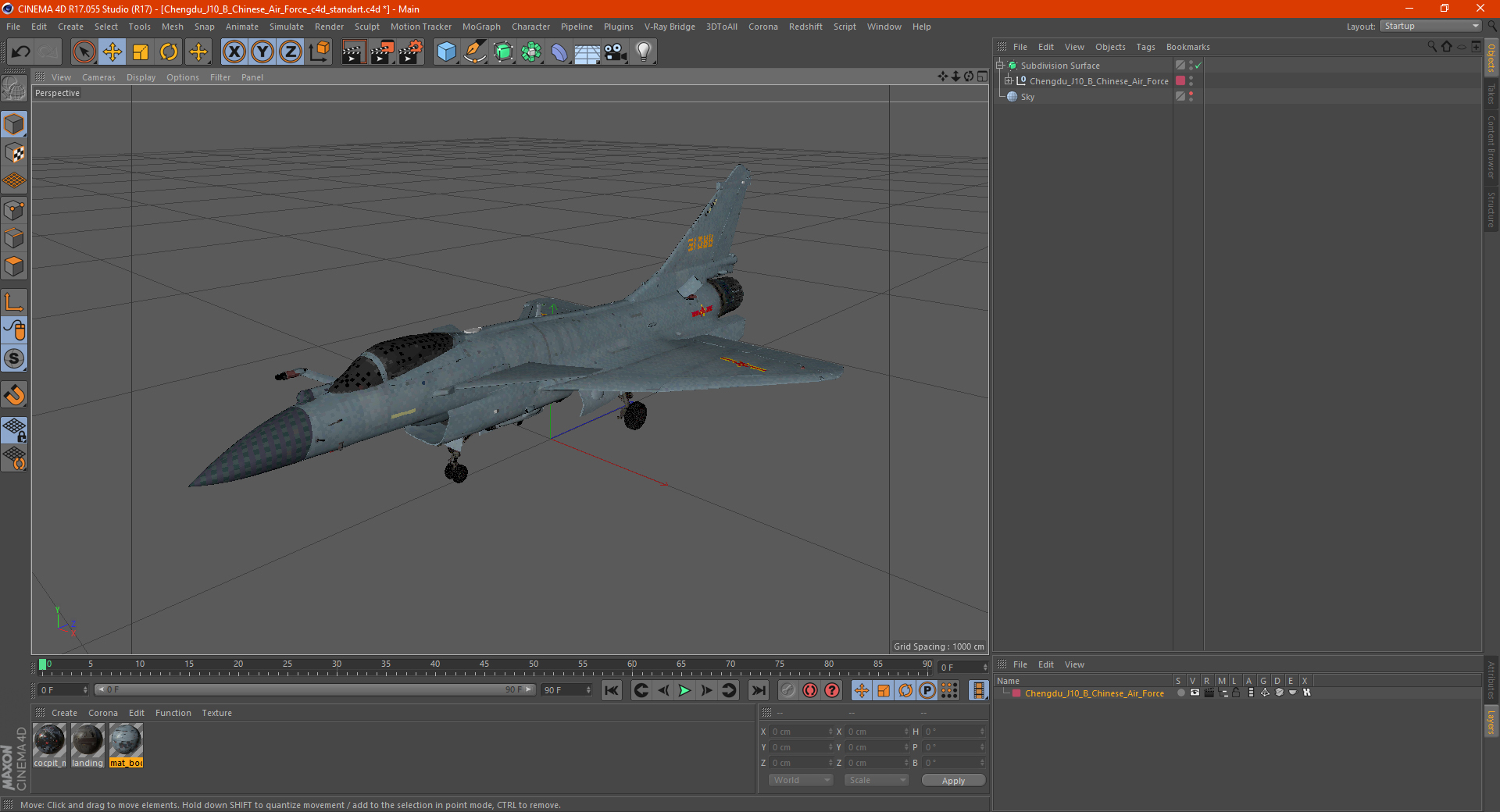Open the World coordinate dropdown

pyautogui.click(x=801, y=780)
